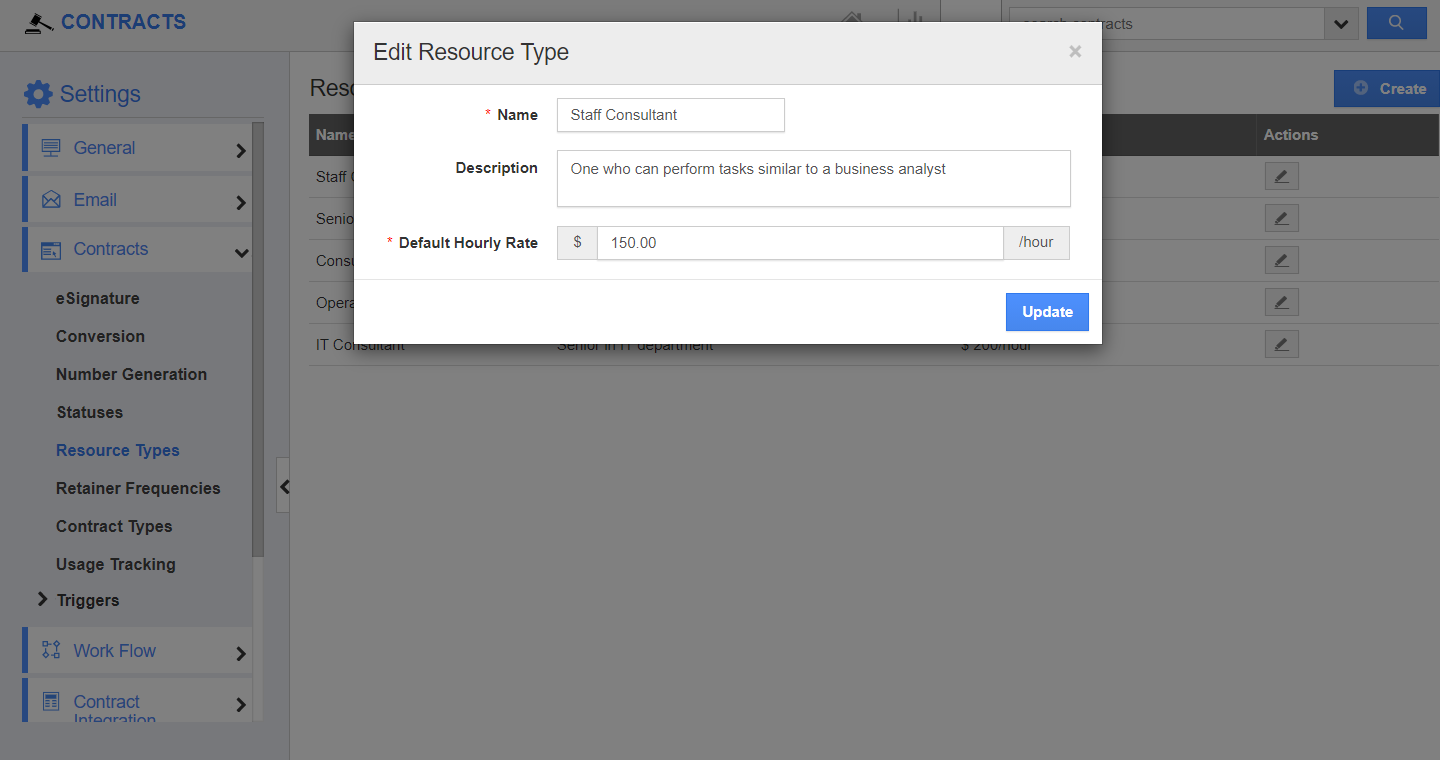This screenshot has height=760, width=1440.
Task: Click the General monitor icon in sidebar
Action: point(53,147)
